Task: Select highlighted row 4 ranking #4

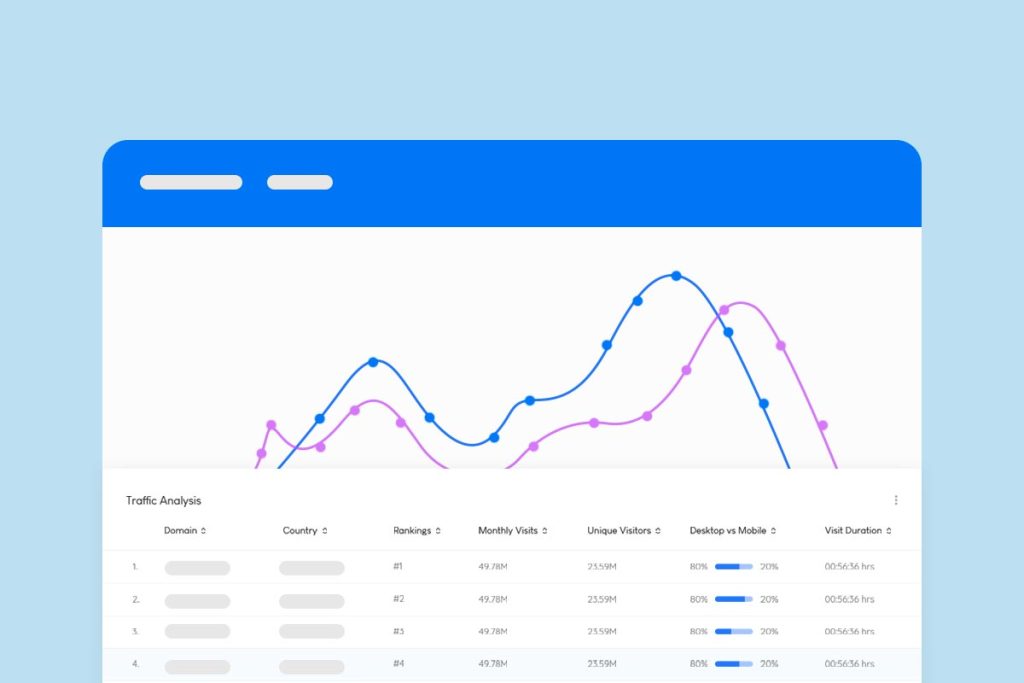Action: click(398, 664)
